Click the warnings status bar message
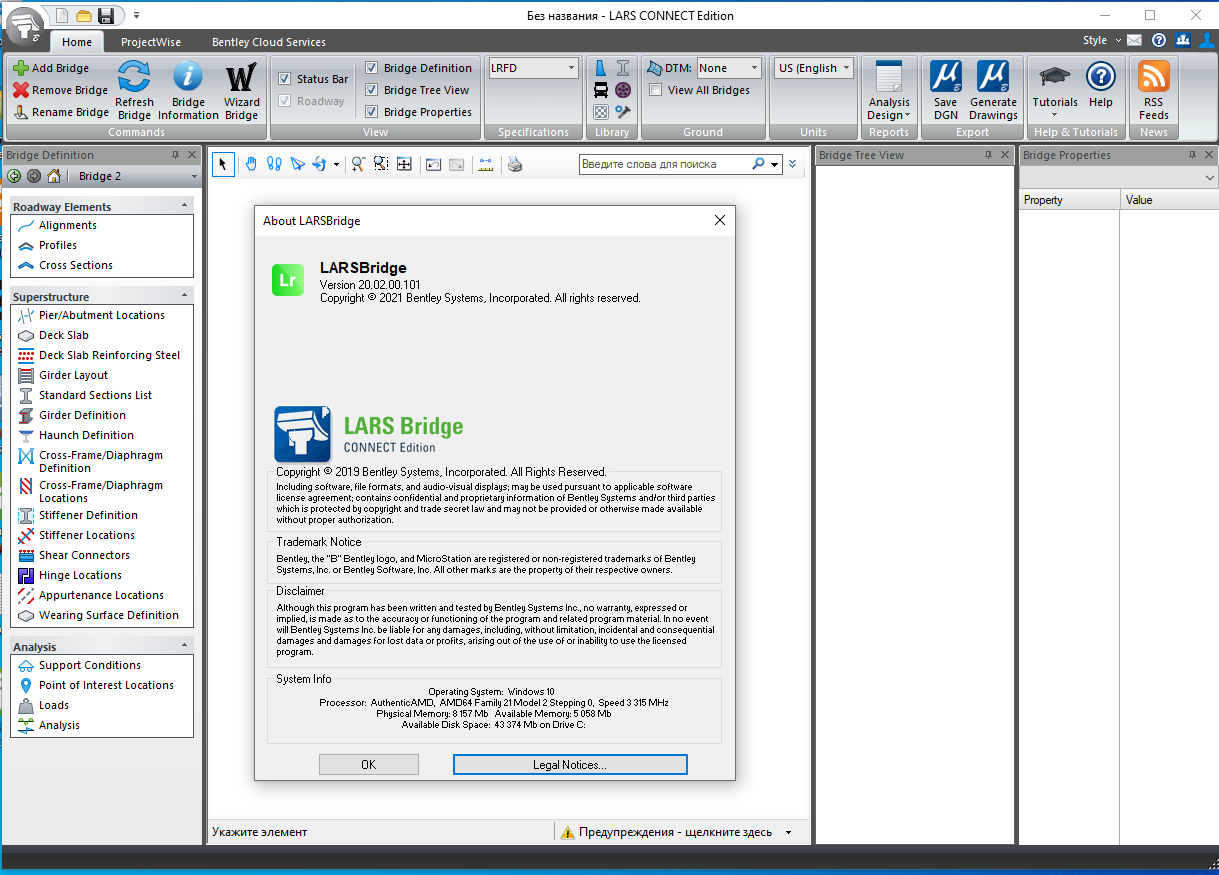Image resolution: width=1219 pixels, height=875 pixels. coord(675,832)
